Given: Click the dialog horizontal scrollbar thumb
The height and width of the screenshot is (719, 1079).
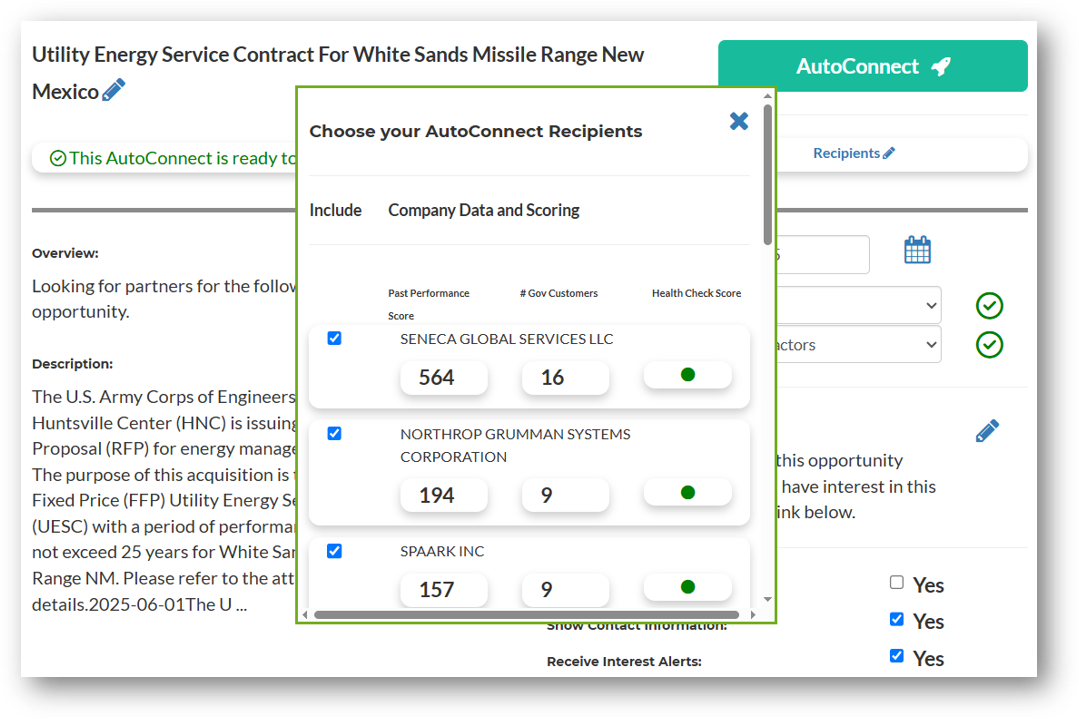Looking at the screenshot, I should click(526, 614).
